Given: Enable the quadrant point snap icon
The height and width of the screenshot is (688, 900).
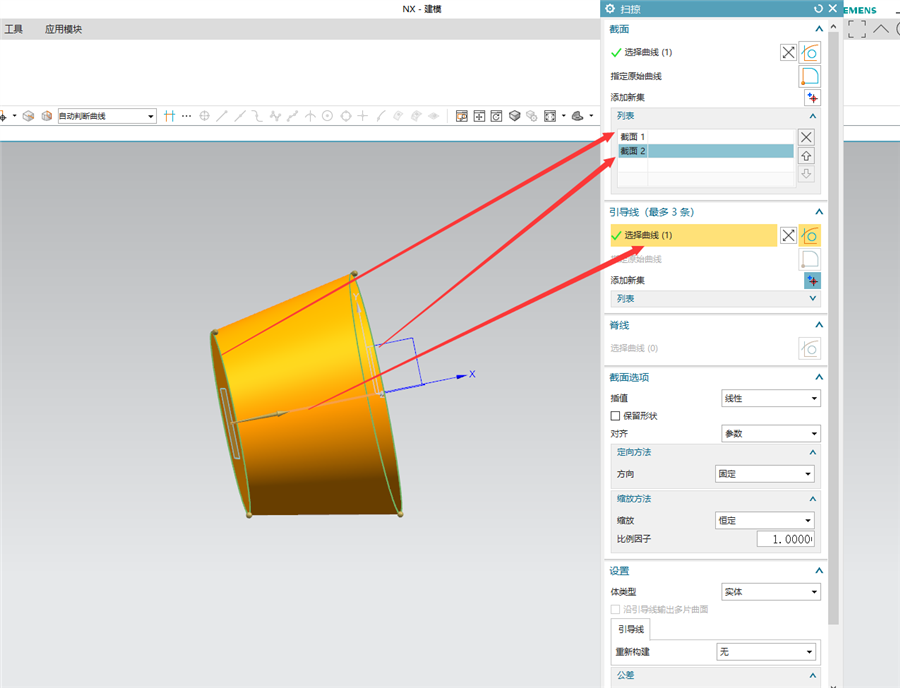Looking at the screenshot, I should (x=346, y=116).
